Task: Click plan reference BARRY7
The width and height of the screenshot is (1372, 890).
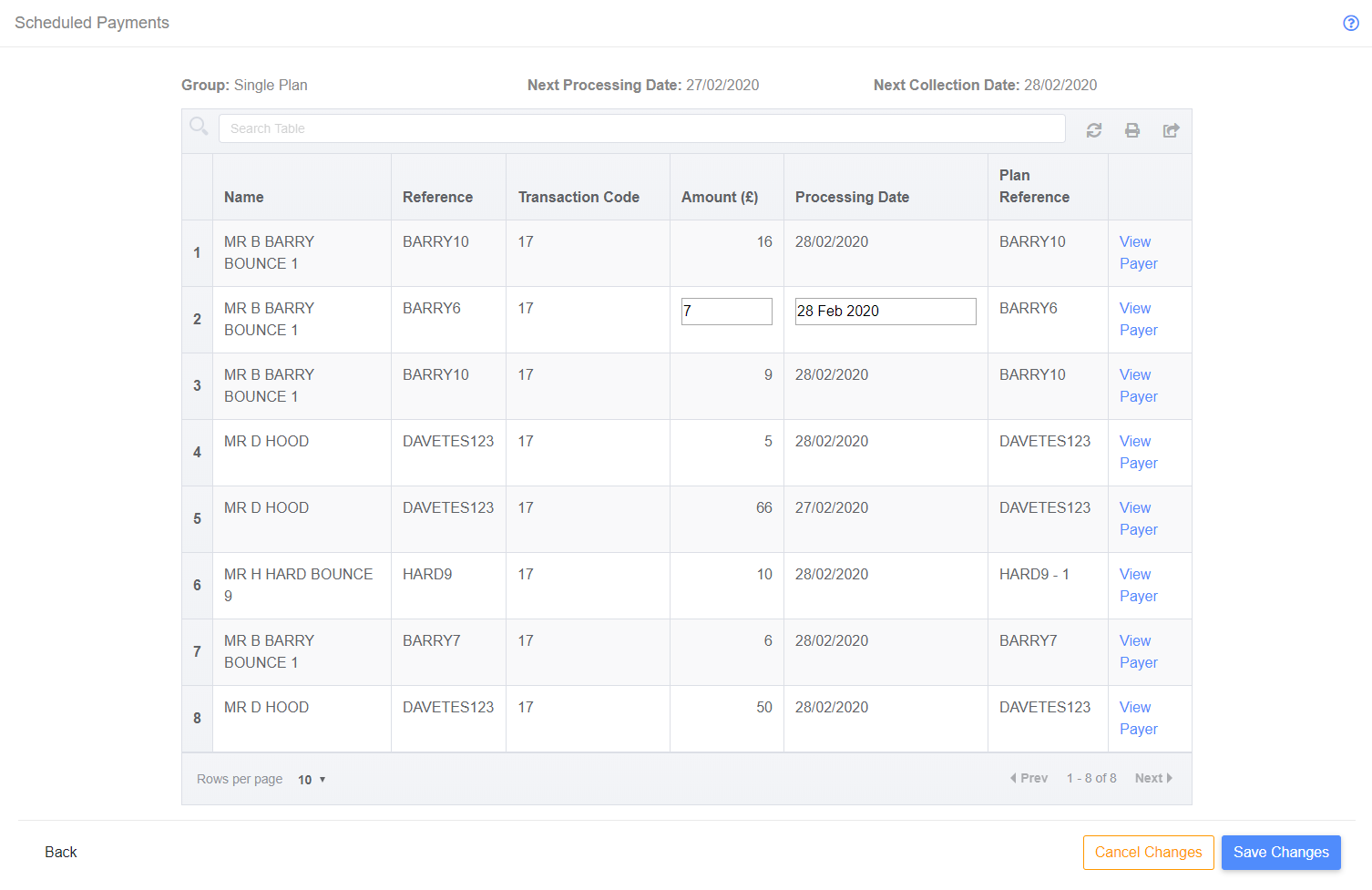Action: pyautogui.click(x=1029, y=640)
